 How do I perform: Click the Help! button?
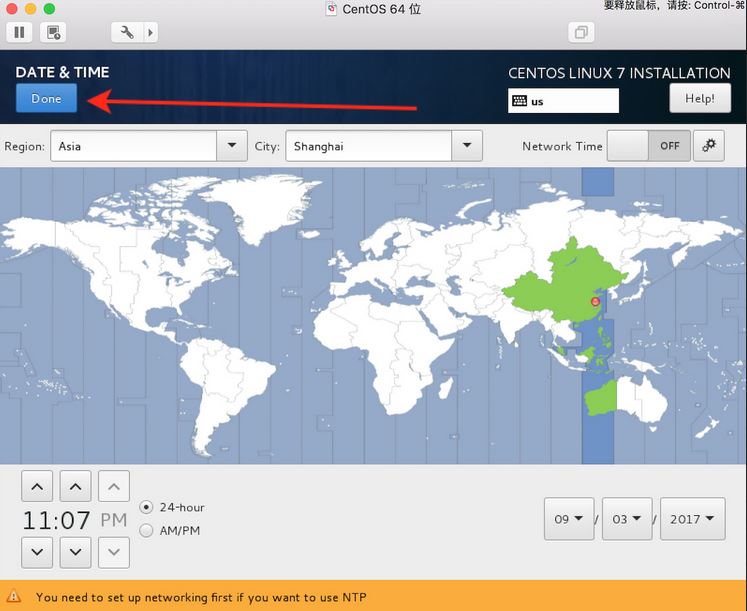[x=700, y=98]
